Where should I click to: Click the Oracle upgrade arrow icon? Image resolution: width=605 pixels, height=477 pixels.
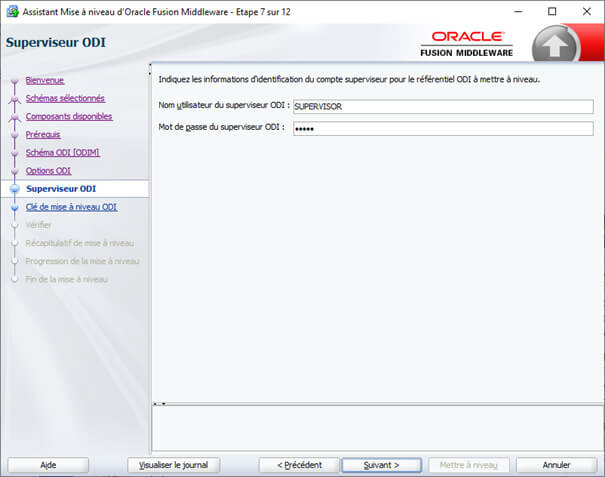554,46
